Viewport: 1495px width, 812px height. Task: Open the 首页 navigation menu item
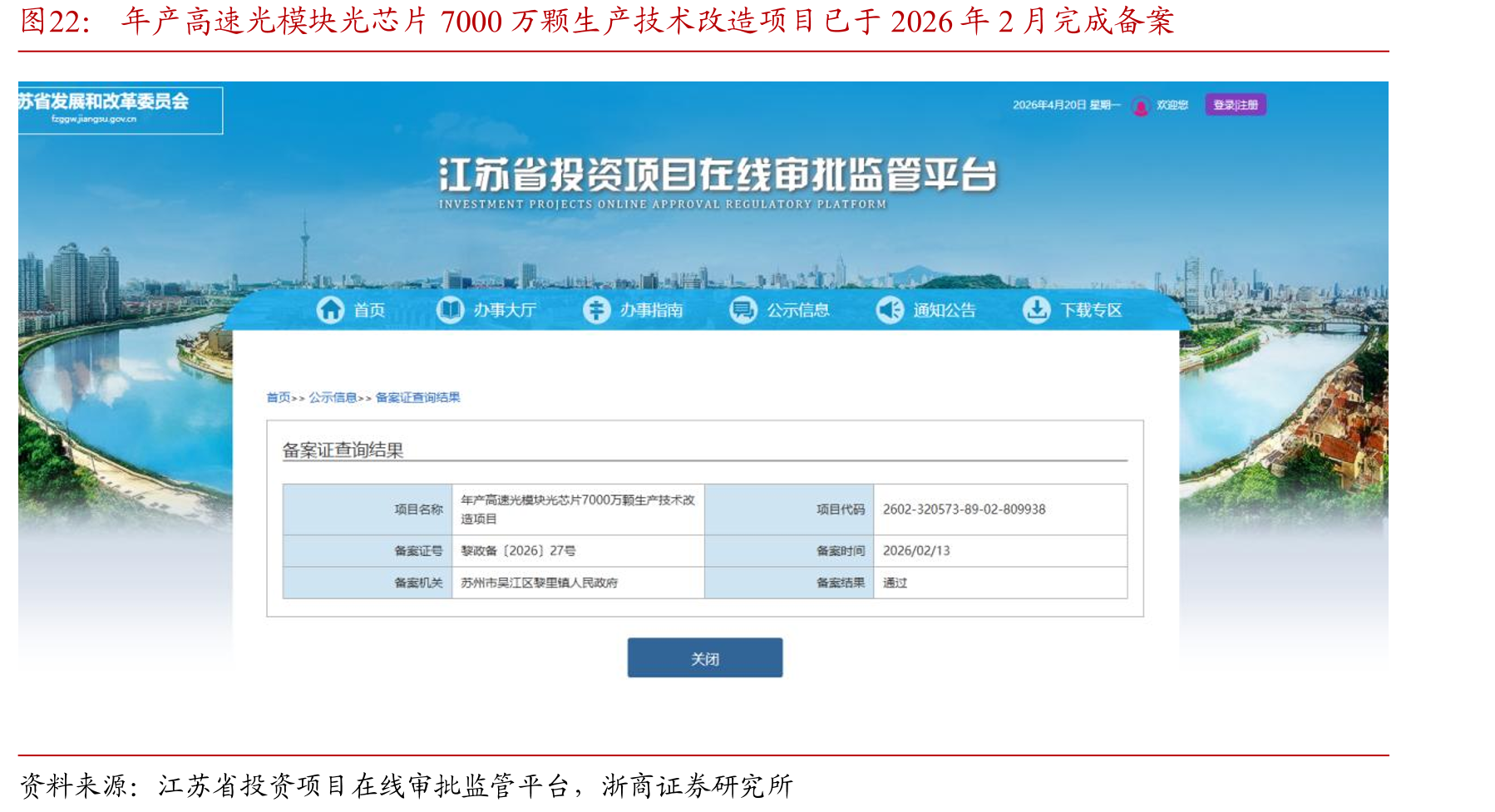point(369,310)
